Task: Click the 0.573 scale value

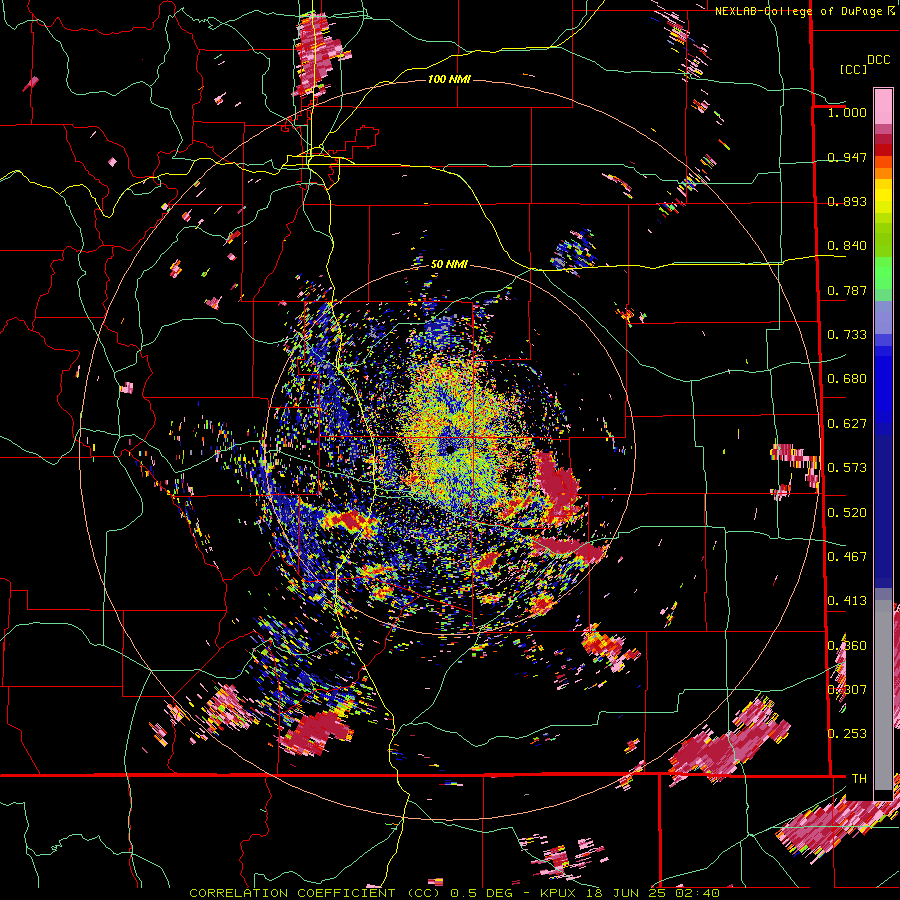Action: point(847,468)
